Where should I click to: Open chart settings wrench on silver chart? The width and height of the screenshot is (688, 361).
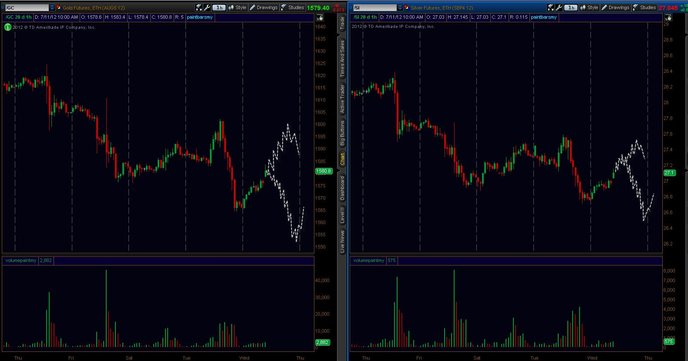[558, 7]
